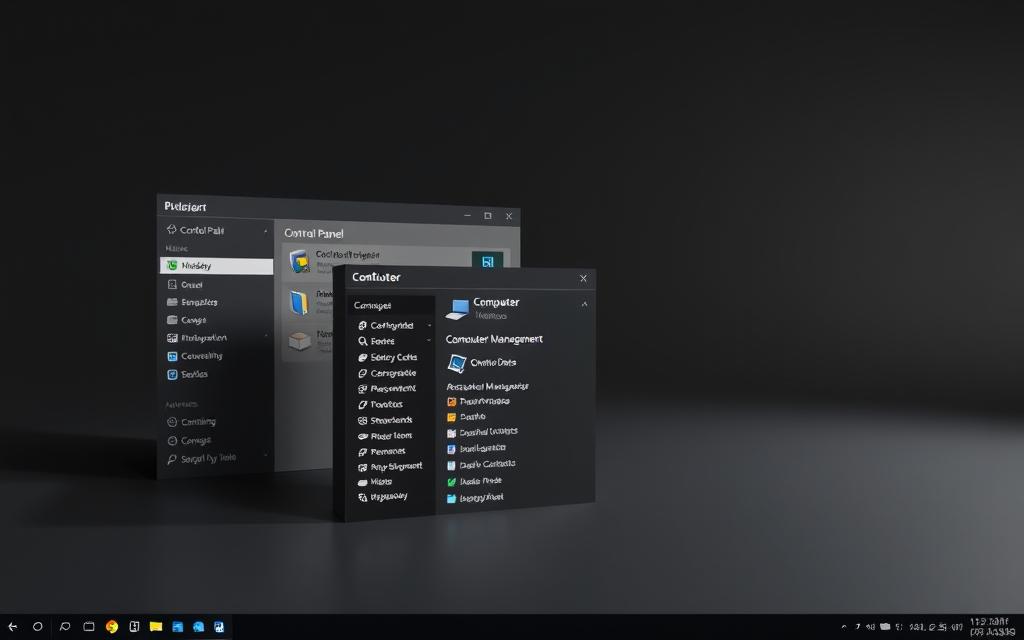
Task: Expand the arrow beside the magnifier row
Action: (x=429, y=340)
